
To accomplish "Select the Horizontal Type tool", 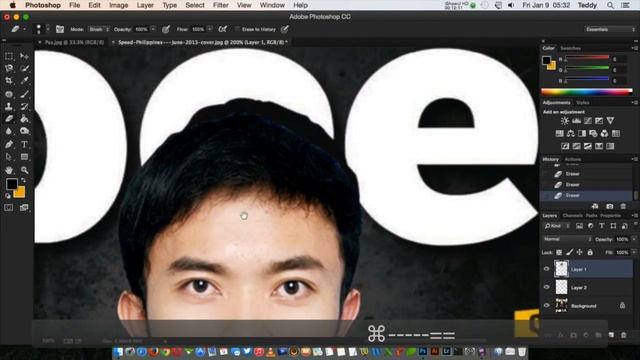I will tap(24, 144).
